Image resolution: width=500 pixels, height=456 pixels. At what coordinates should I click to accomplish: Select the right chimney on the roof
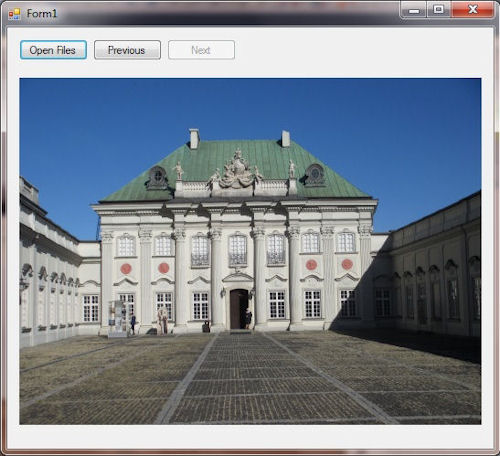[285, 139]
